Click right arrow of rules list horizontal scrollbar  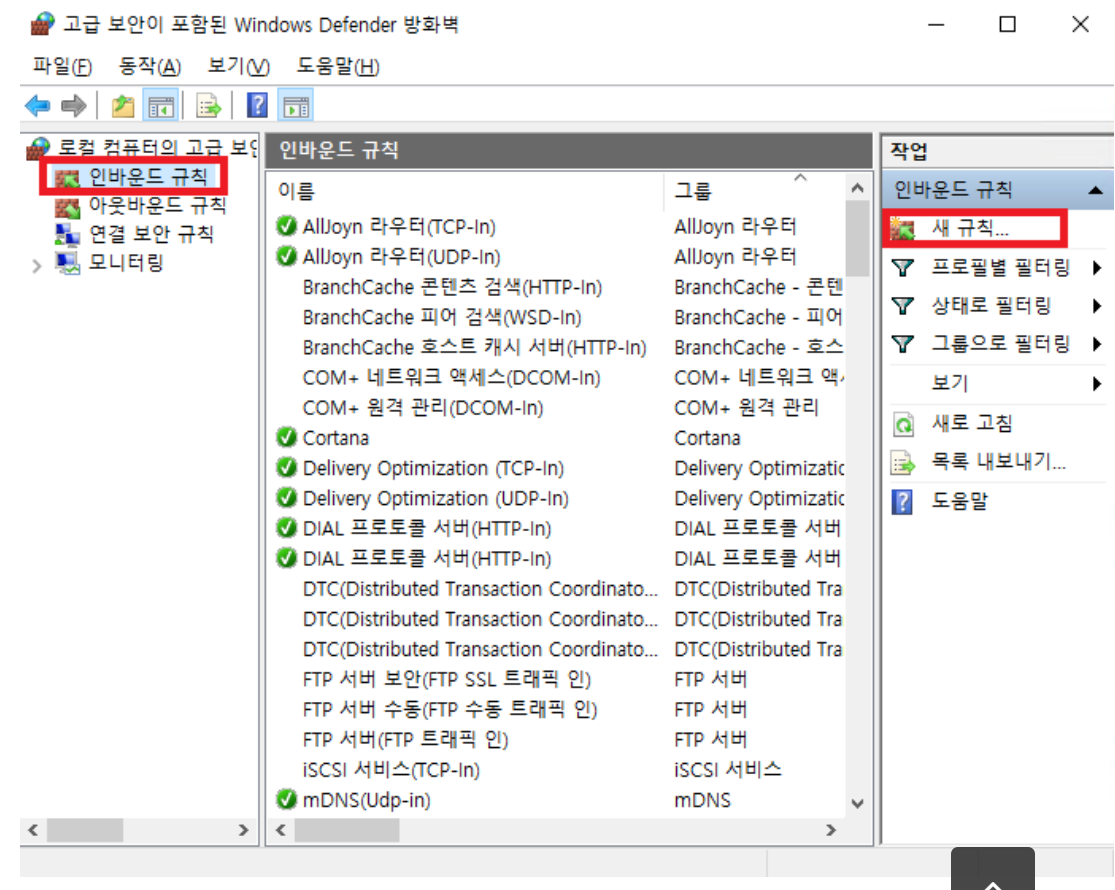click(831, 830)
